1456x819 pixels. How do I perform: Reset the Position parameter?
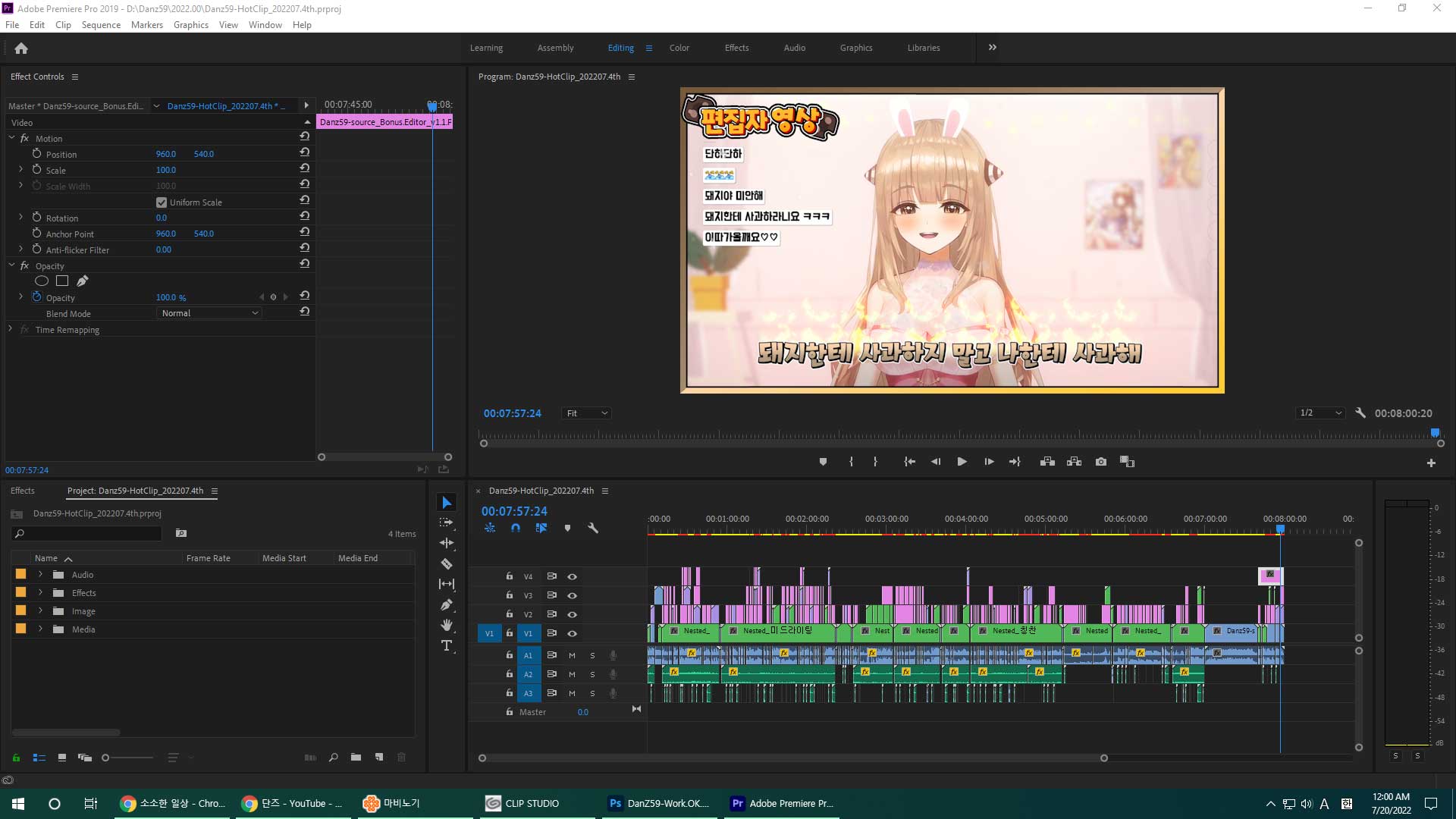(x=305, y=152)
